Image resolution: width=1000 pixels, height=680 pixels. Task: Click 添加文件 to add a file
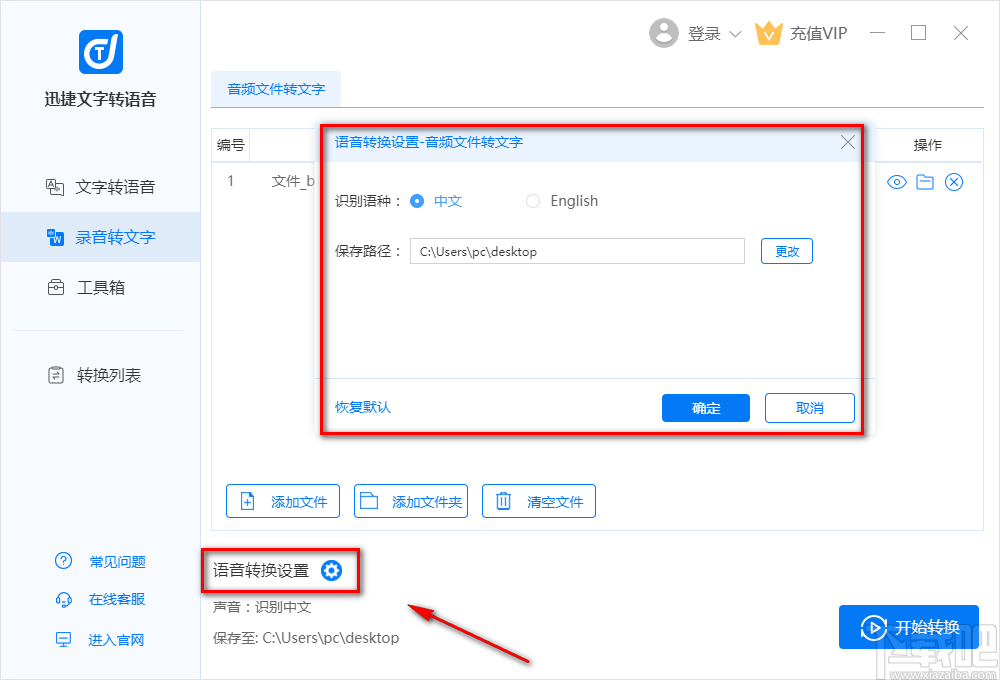point(283,501)
